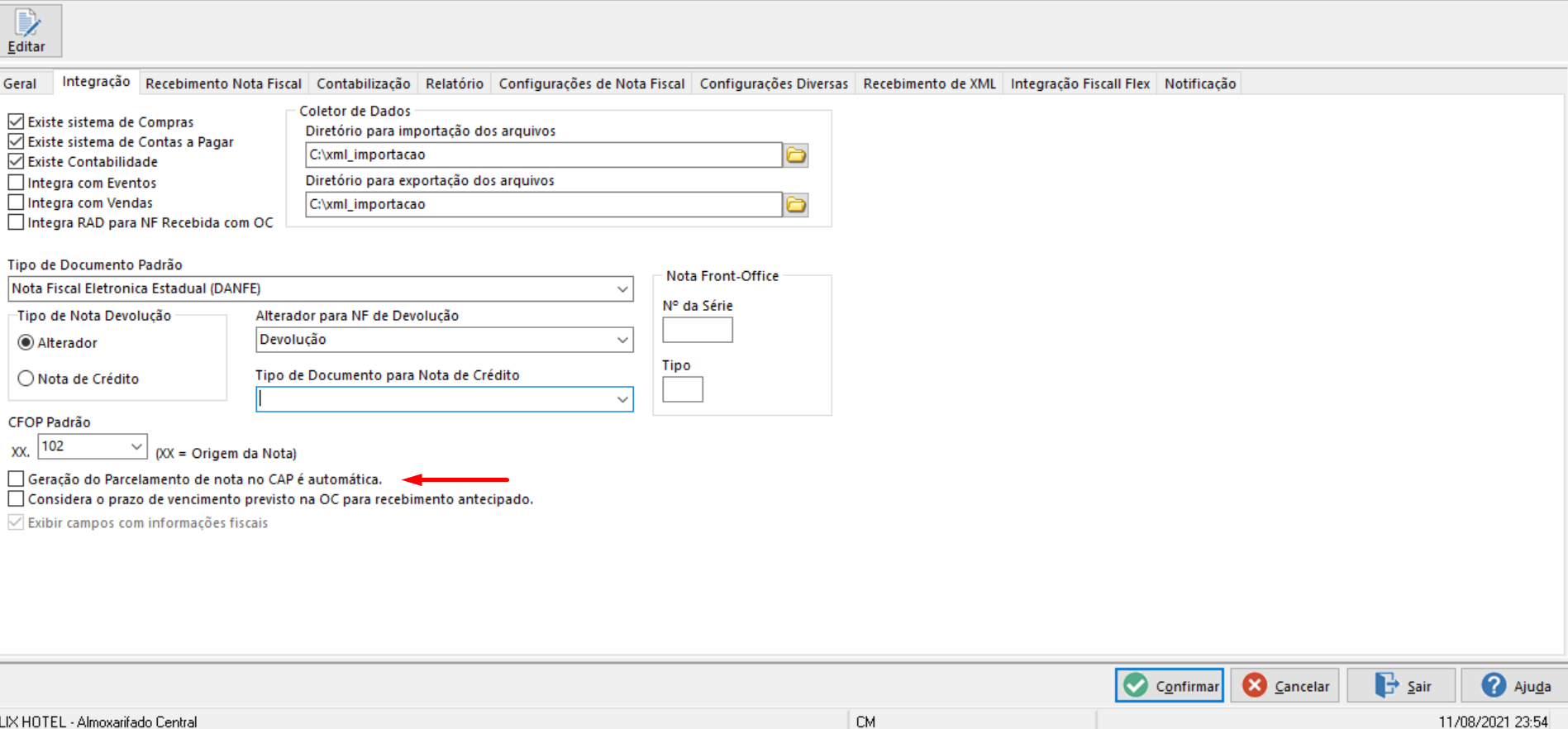1568x729 pixels.
Task: Click the import directory path field
Action: [543, 155]
